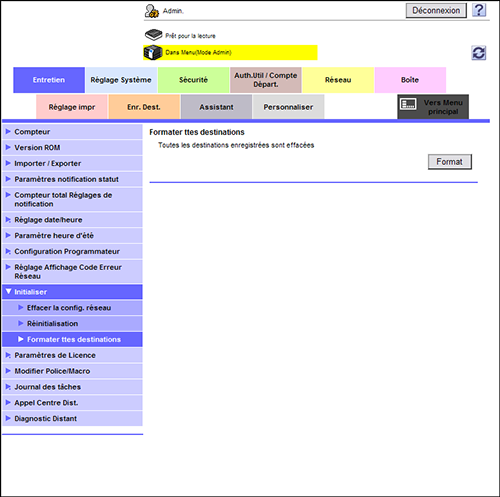Open the Sécurité tab
Screen dimensions: 500x497
coord(193,80)
